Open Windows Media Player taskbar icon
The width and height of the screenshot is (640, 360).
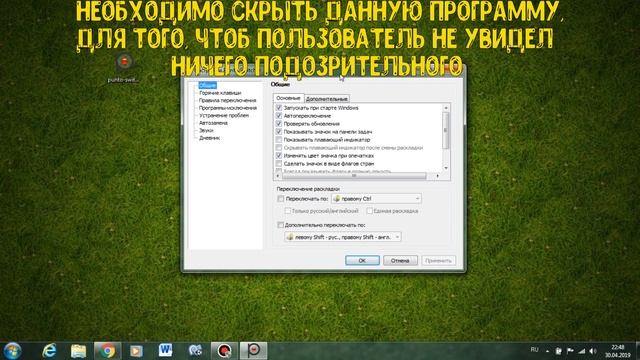point(136,351)
